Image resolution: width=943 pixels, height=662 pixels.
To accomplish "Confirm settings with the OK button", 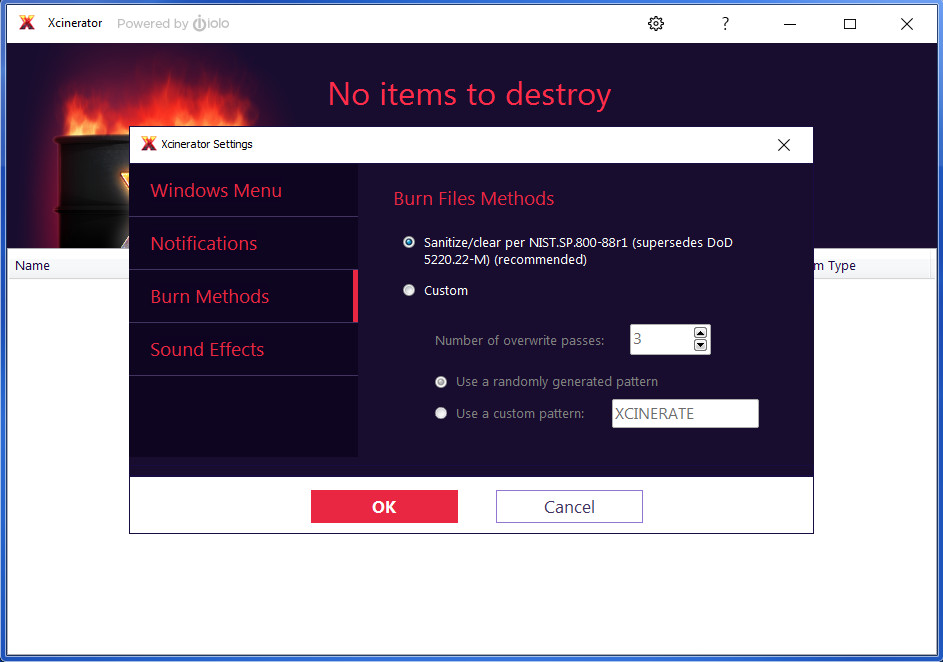I will 384,506.
